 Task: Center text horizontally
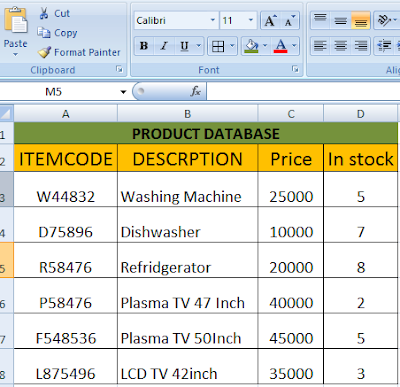341,46
